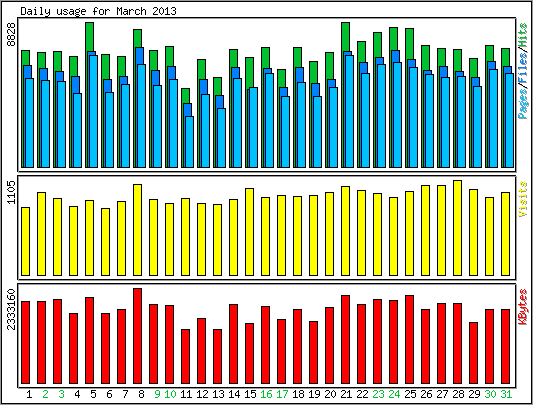The width and height of the screenshot is (533, 405).
Task: Select the yellow Visits bar for day 28
Action: click(x=458, y=228)
